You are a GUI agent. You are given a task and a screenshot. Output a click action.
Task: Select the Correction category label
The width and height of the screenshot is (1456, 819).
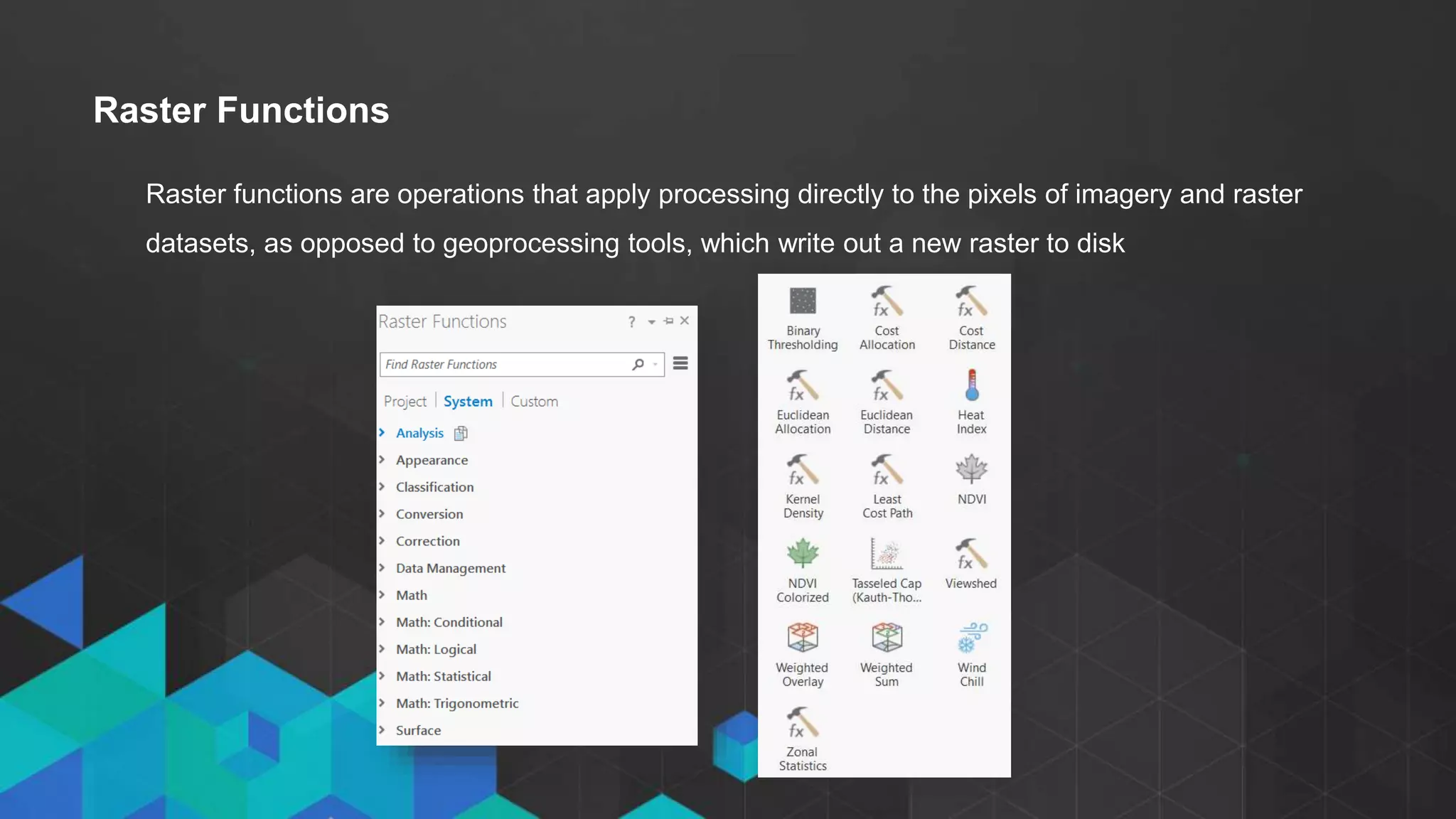click(428, 541)
